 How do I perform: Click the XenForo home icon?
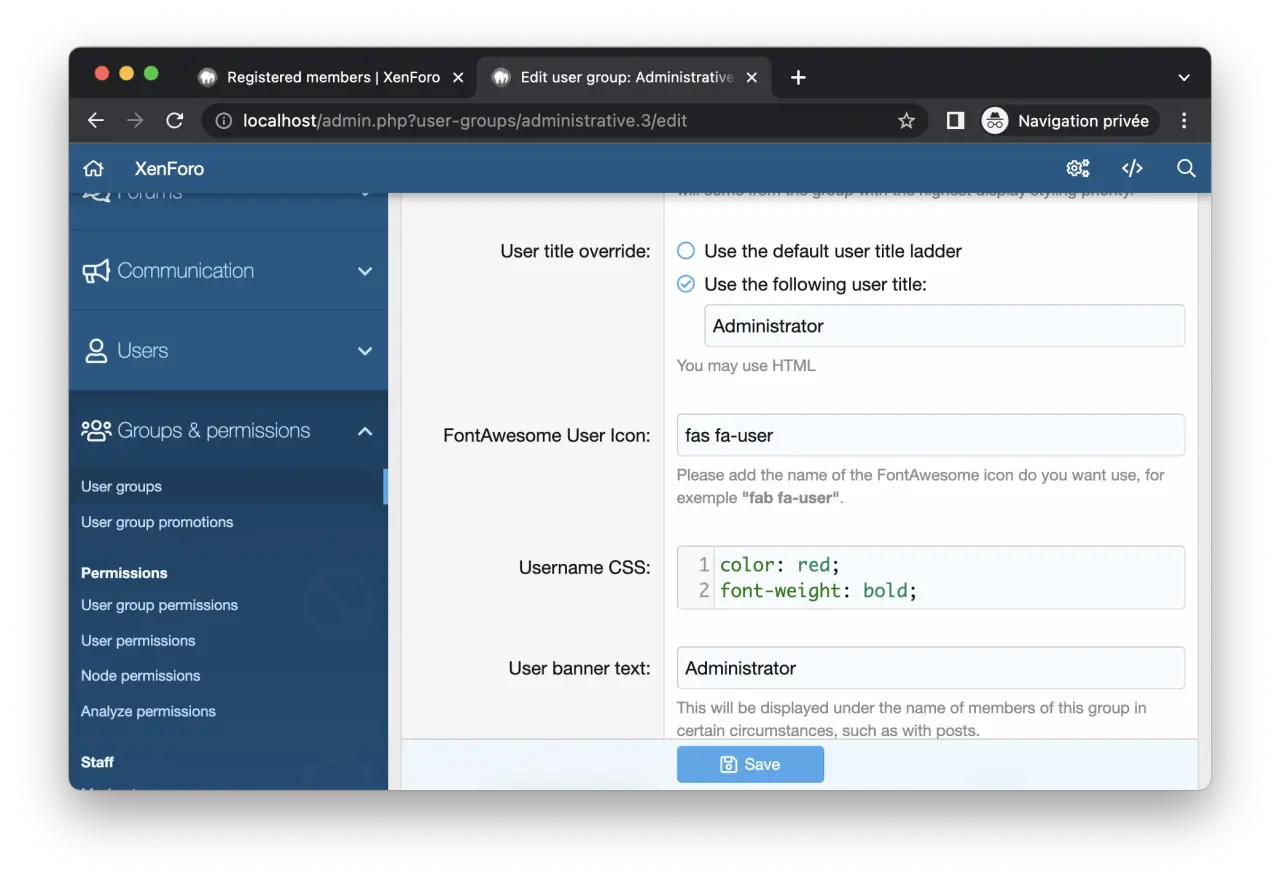point(94,169)
